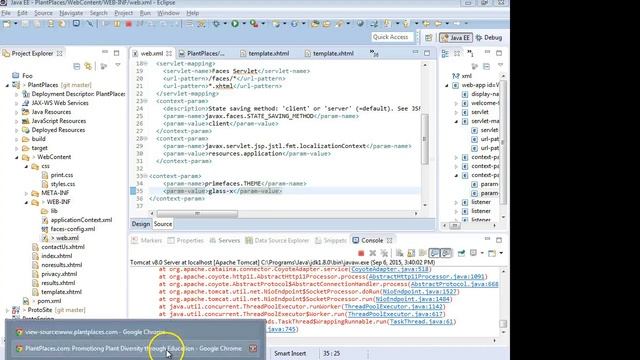Open the CoyoteAdapter.java:518 stack trace link

[389, 269]
